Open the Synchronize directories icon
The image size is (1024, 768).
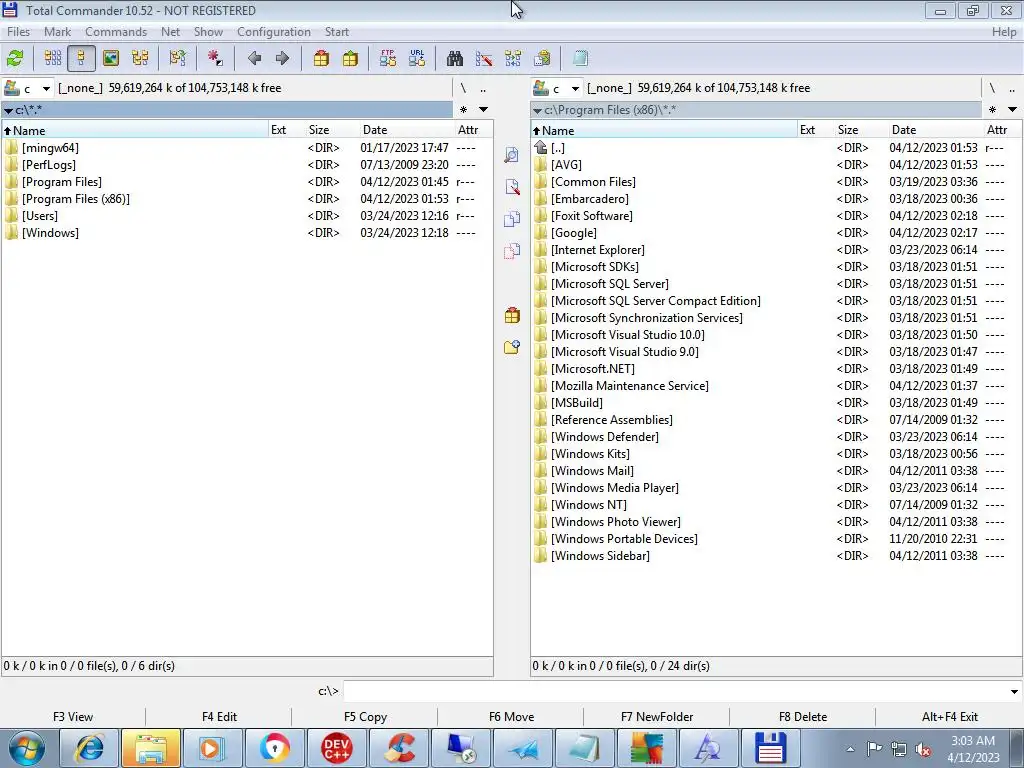[x=513, y=58]
